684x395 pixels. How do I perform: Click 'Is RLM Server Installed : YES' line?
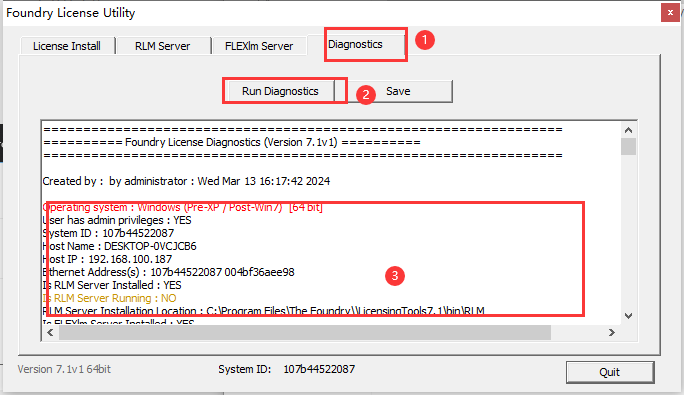coord(112,285)
